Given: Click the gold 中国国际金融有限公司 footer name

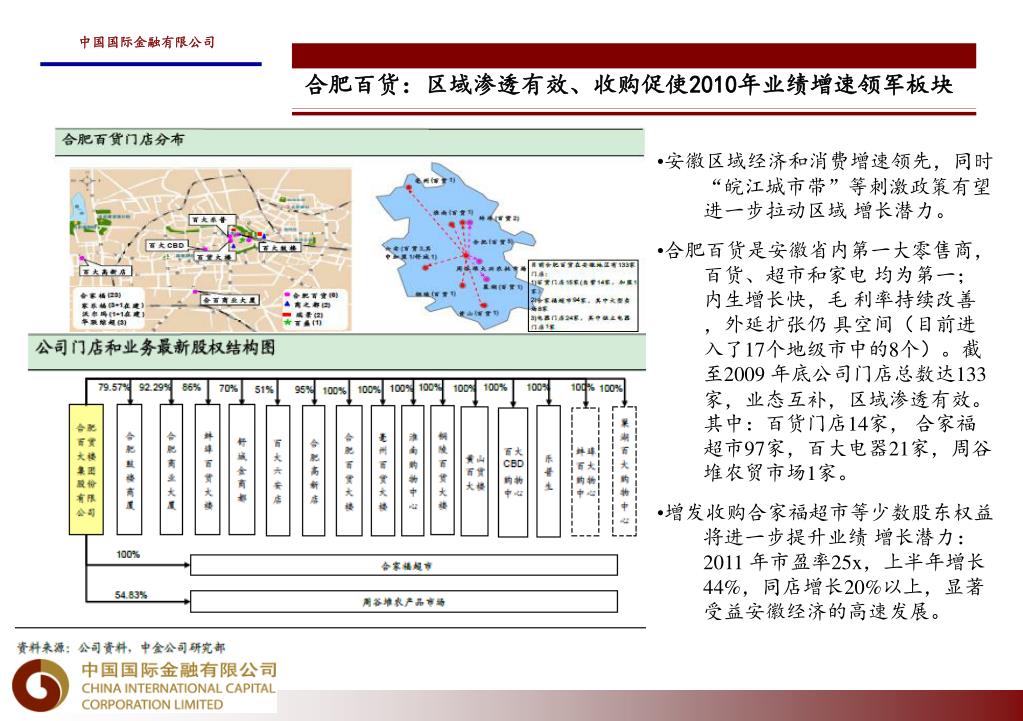Looking at the screenshot, I should pos(179,670).
